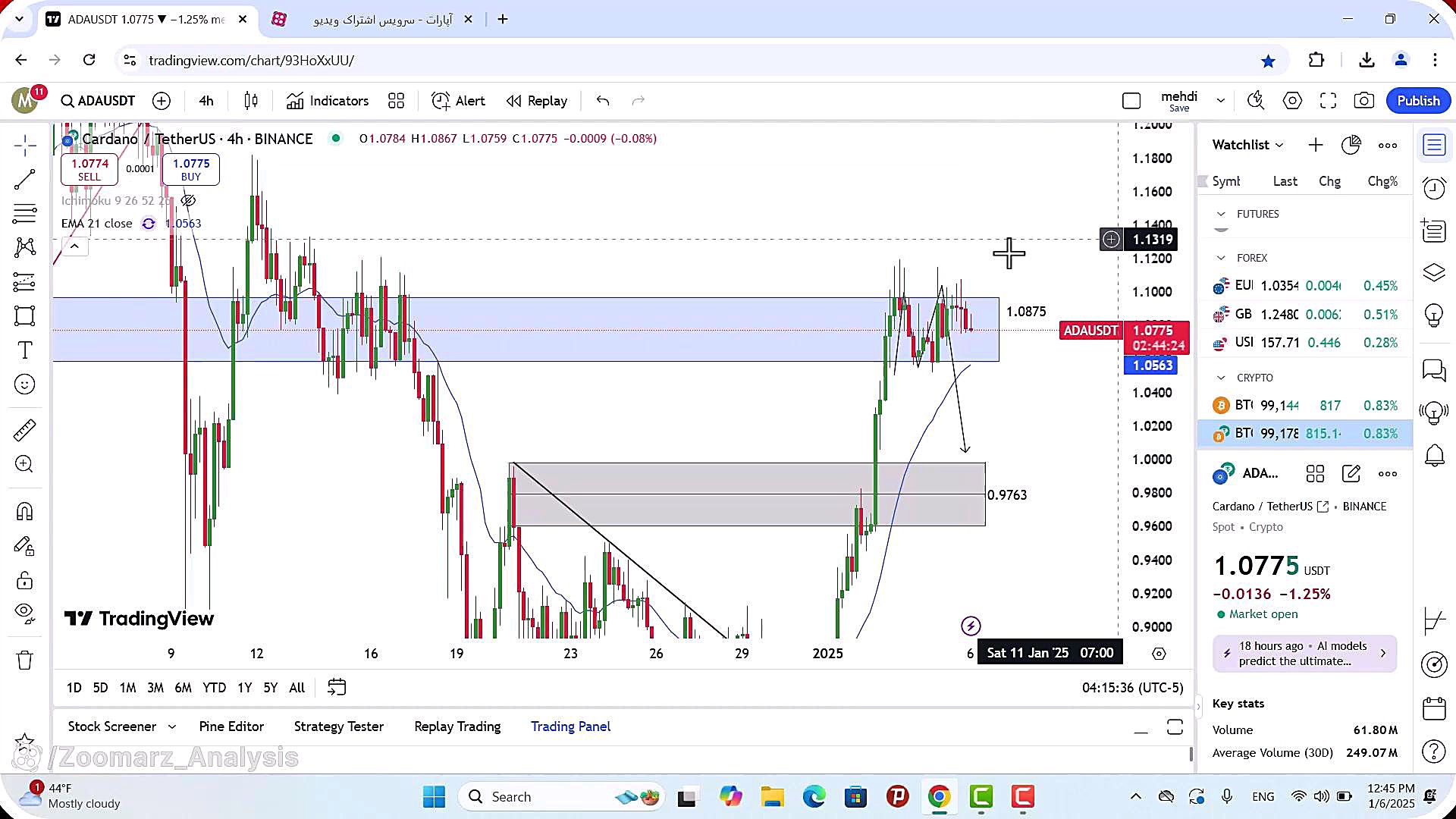1456x819 pixels.
Task: Toggle stay in drawing mode
Action: point(24,547)
